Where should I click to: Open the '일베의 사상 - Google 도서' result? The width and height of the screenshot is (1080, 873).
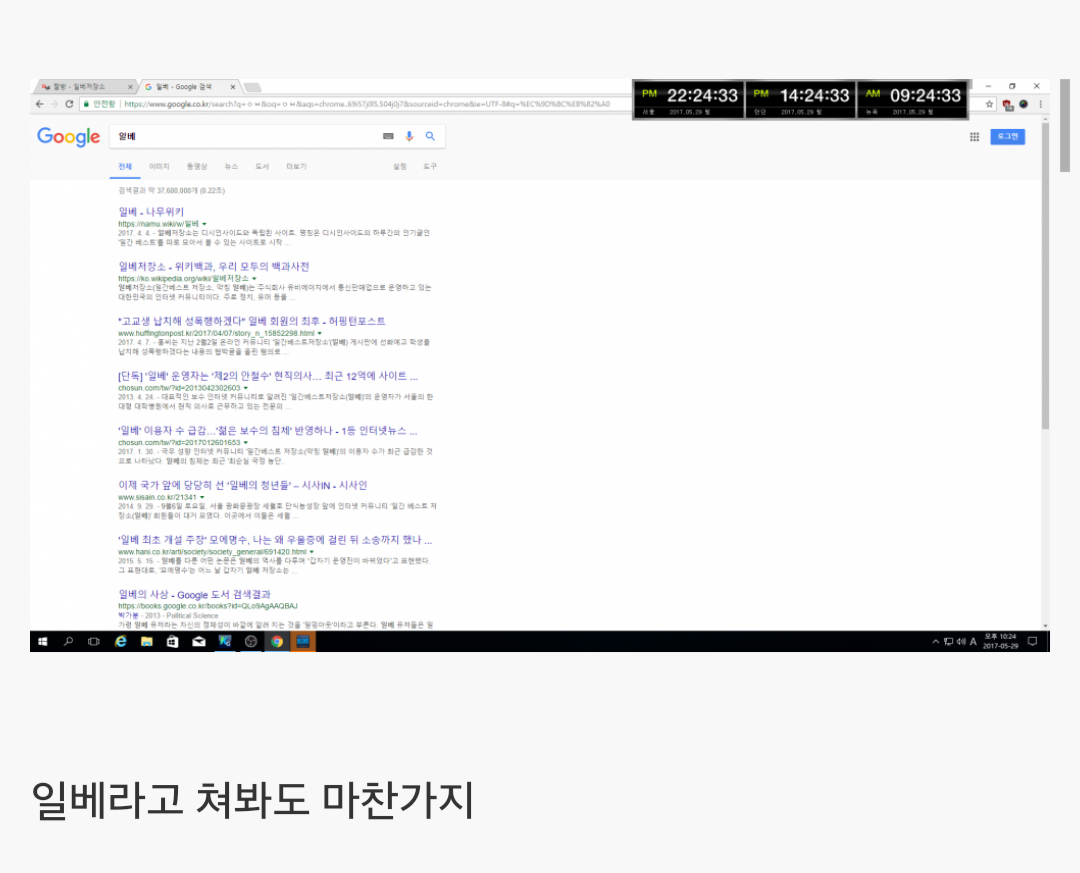pos(194,595)
